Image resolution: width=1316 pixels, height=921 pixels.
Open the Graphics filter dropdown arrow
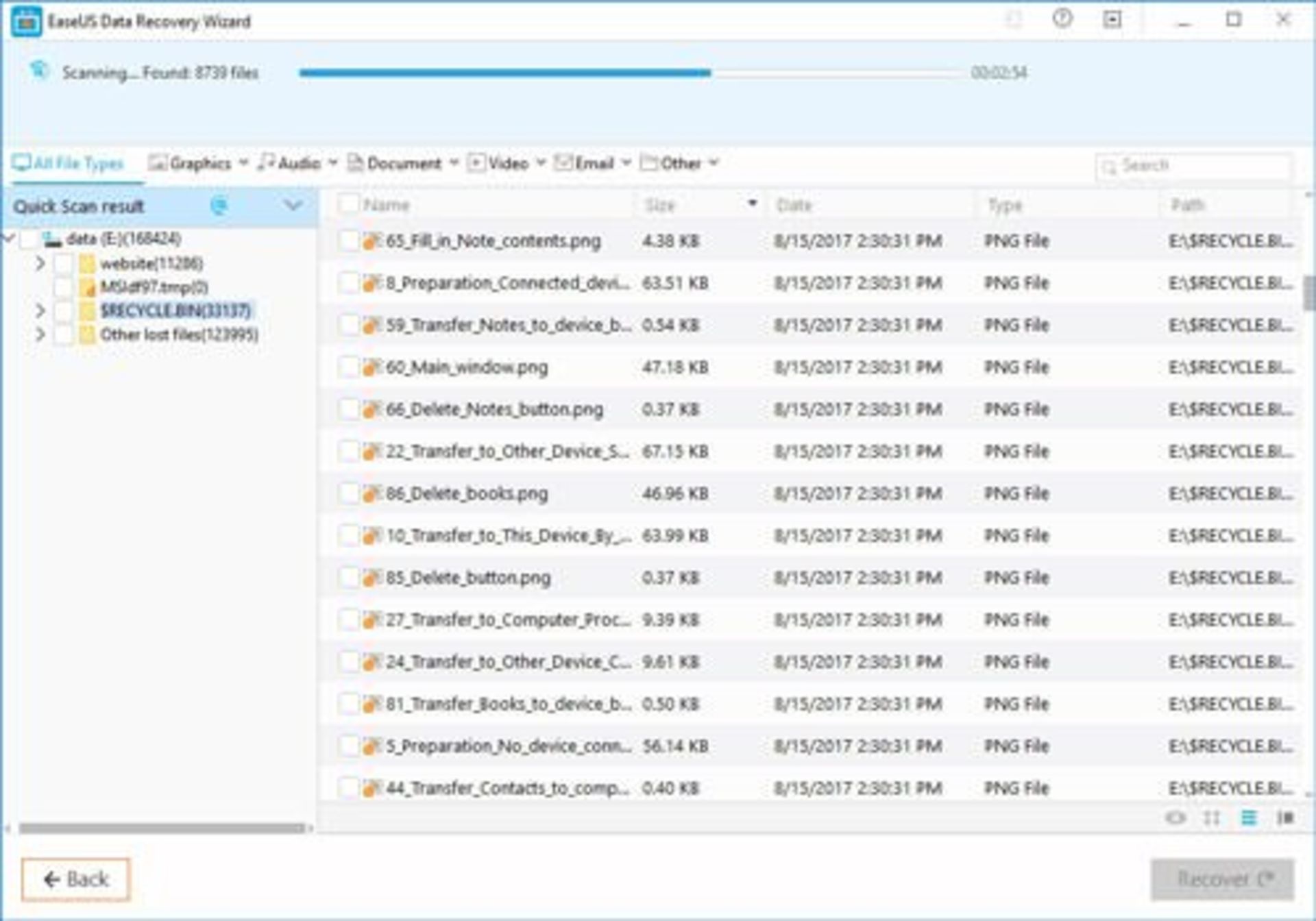tap(243, 163)
